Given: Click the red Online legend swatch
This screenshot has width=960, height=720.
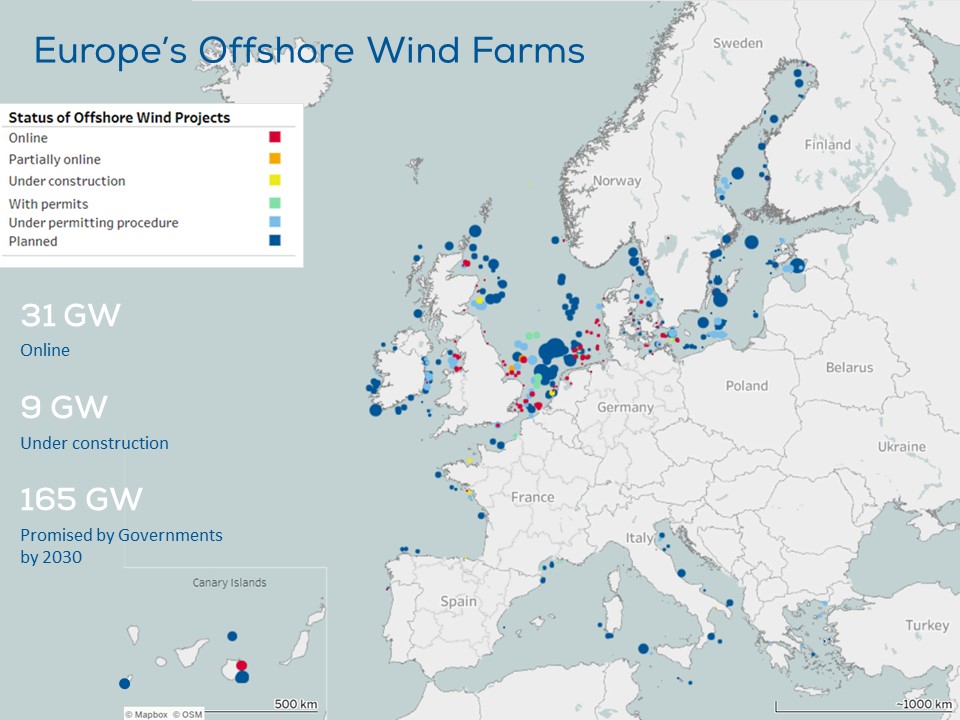Looking at the screenshot, I should 275,138.
